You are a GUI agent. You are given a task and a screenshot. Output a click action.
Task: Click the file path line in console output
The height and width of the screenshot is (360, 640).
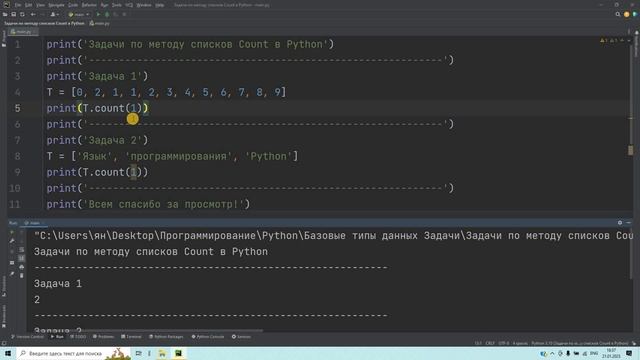[333, 236]
